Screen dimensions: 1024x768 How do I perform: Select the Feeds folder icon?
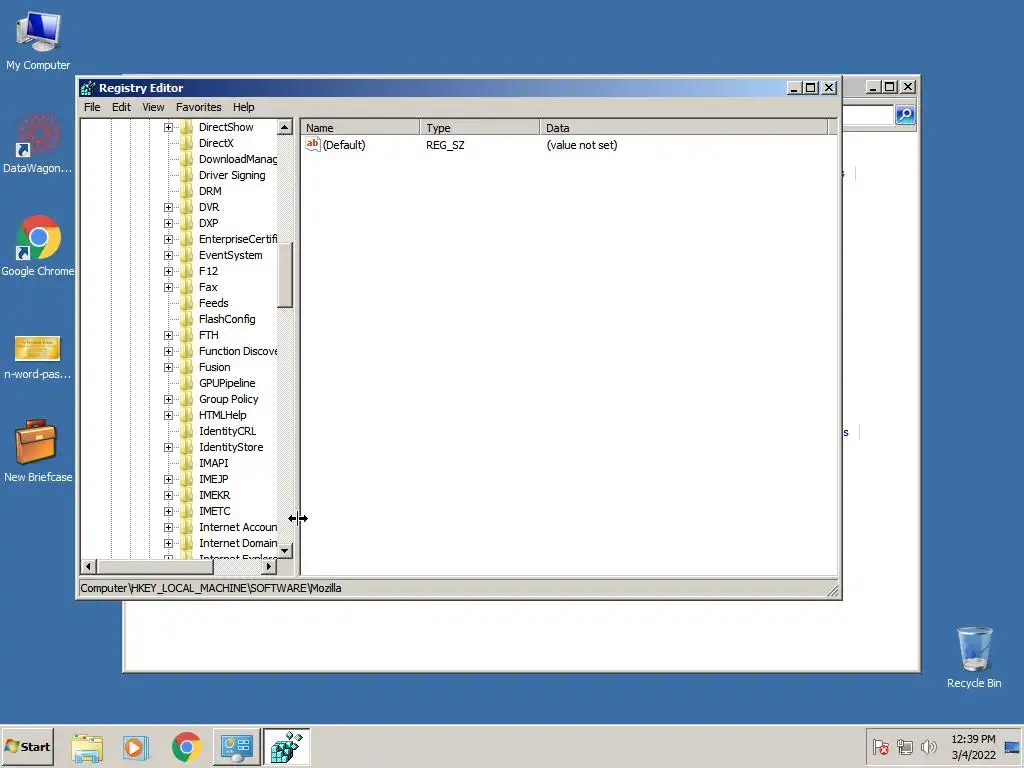187,303
